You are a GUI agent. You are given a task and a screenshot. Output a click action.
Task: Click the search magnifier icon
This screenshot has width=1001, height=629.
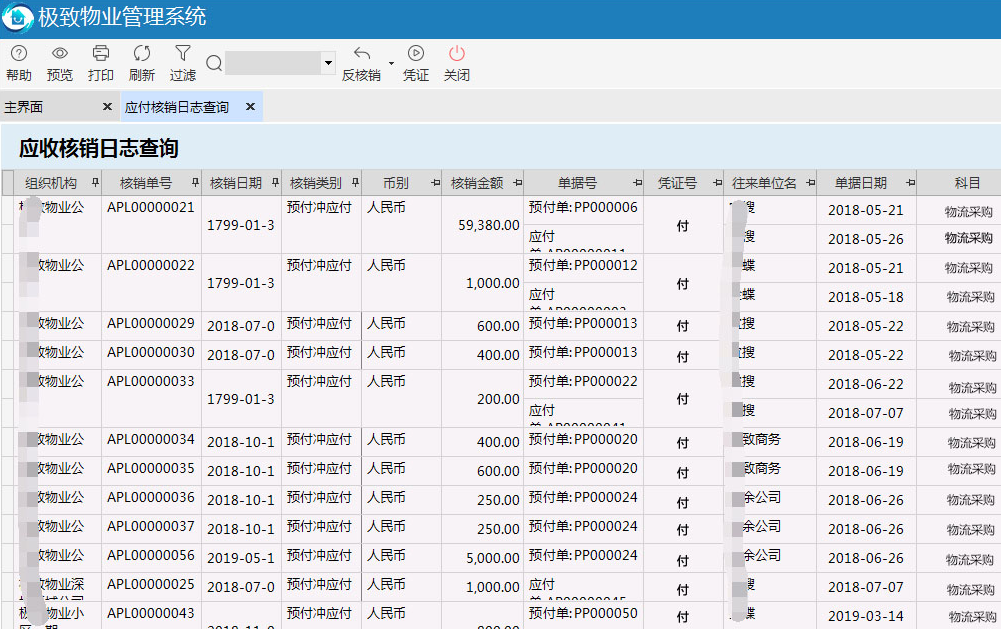214,63
